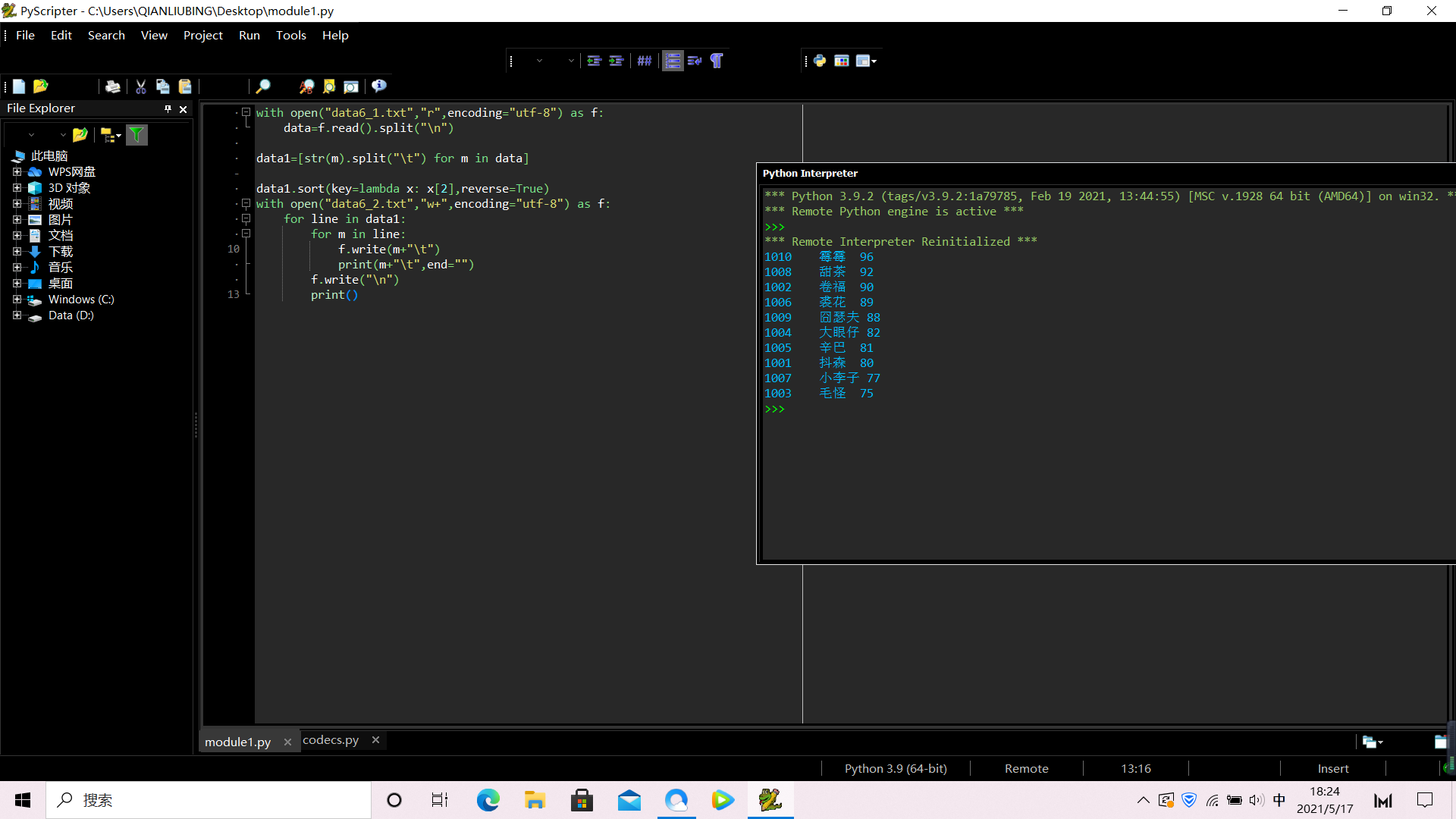
Task: Expand the Windows (C:) drive node
Action: [x=17, y=300]
